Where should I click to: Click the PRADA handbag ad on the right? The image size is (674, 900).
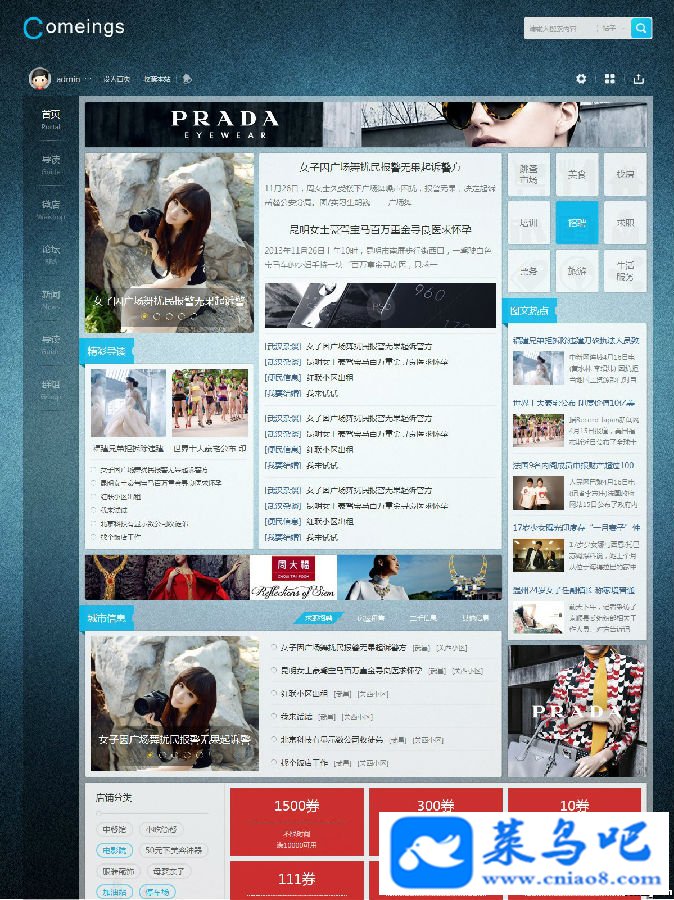click(577, 711)
